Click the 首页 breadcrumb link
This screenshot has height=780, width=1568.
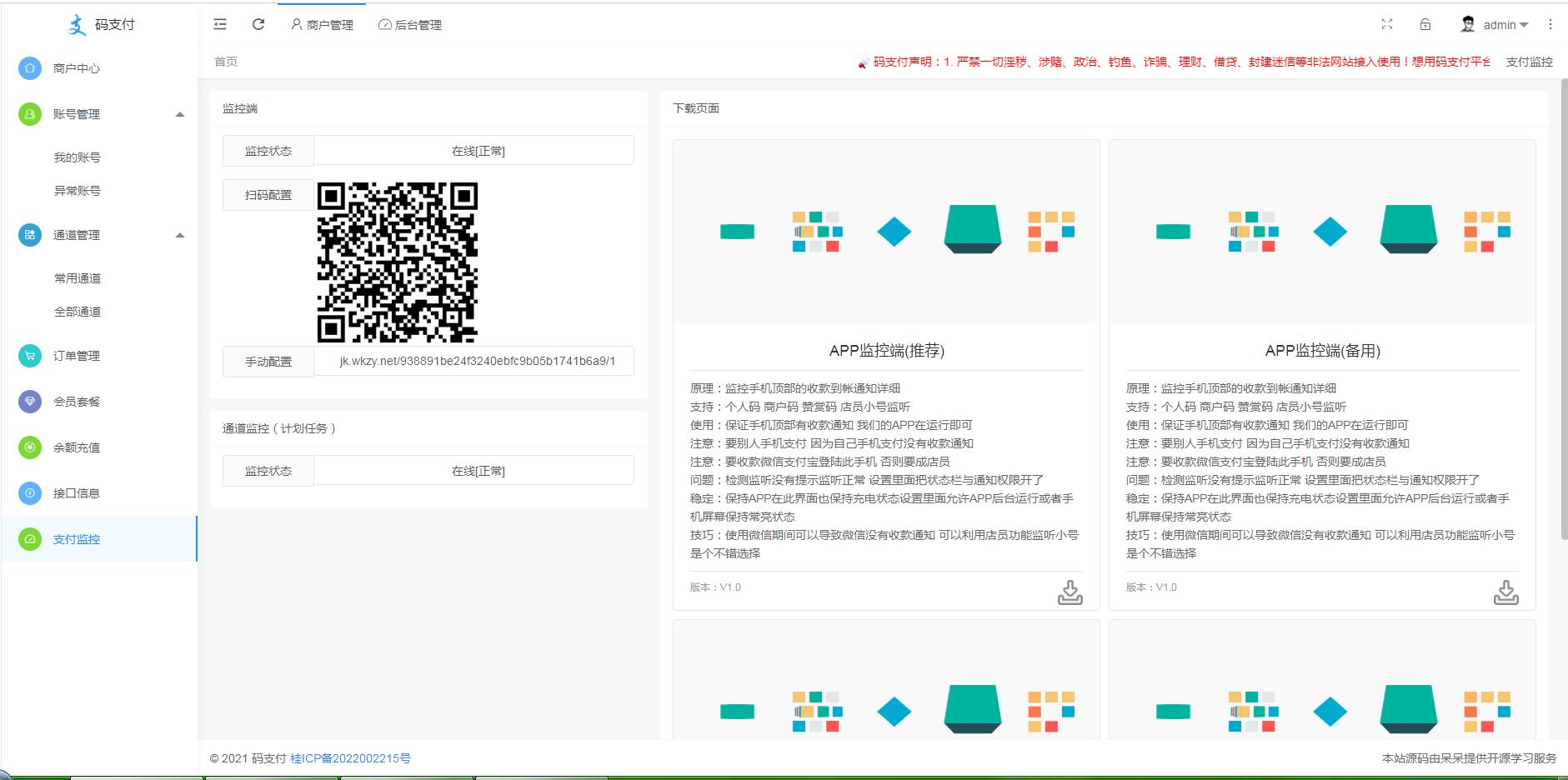point(226,62)
